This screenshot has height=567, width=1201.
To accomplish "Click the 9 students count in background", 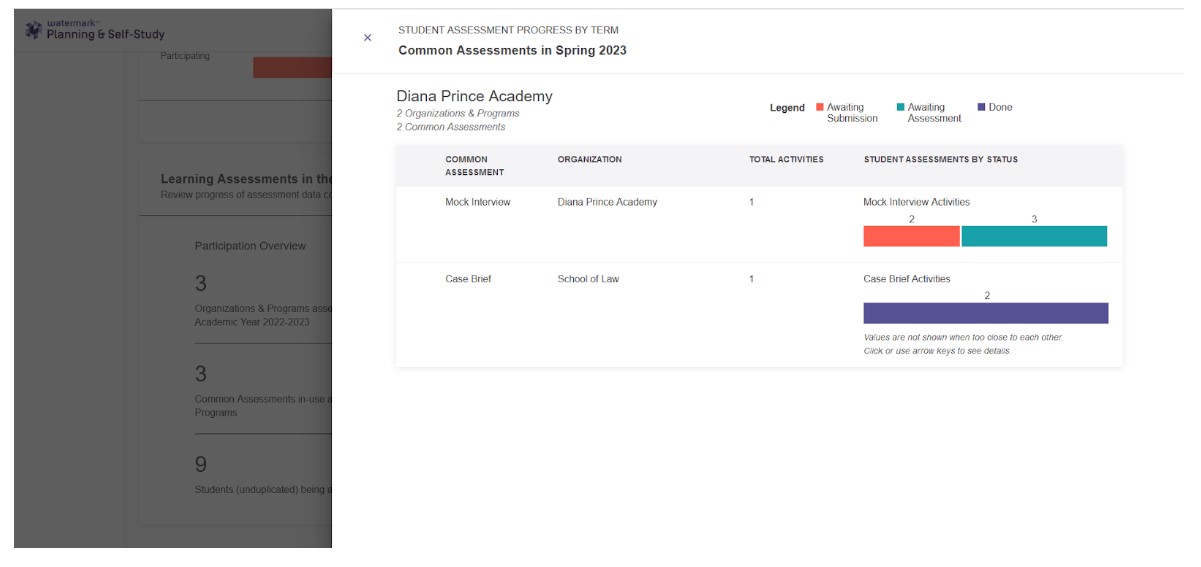I will pos(201,465).
